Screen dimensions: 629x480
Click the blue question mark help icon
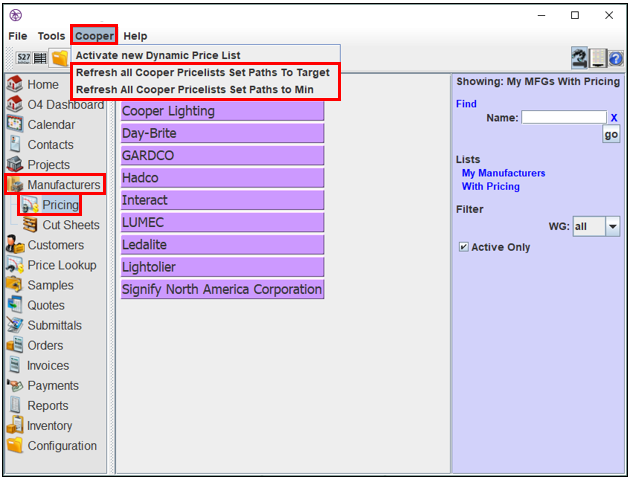coord(616,59)
